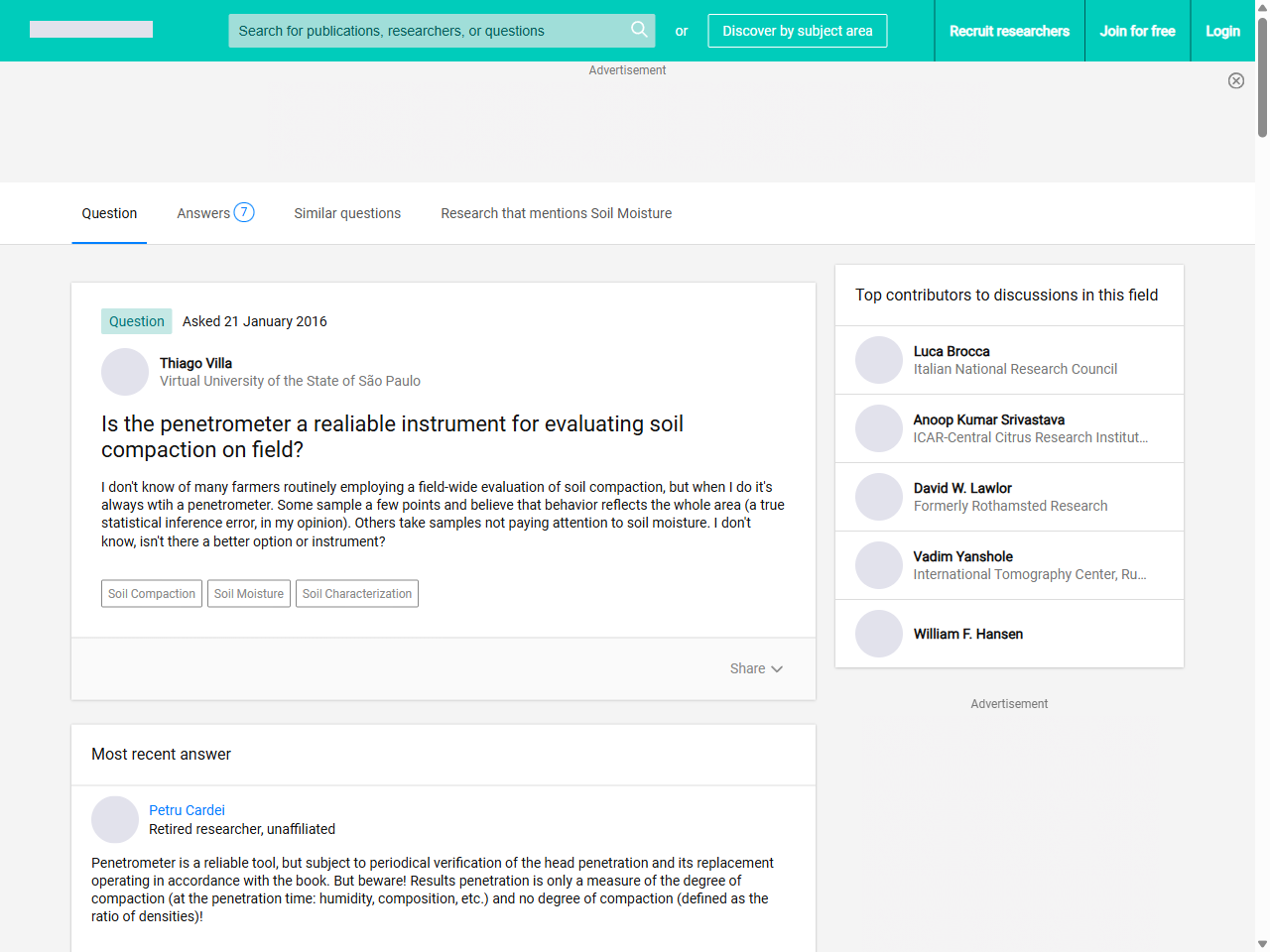Viewport: 1270px width, 952px height.
Task: Click the Soil Compaction topic tag
Action: coord(152,594)
